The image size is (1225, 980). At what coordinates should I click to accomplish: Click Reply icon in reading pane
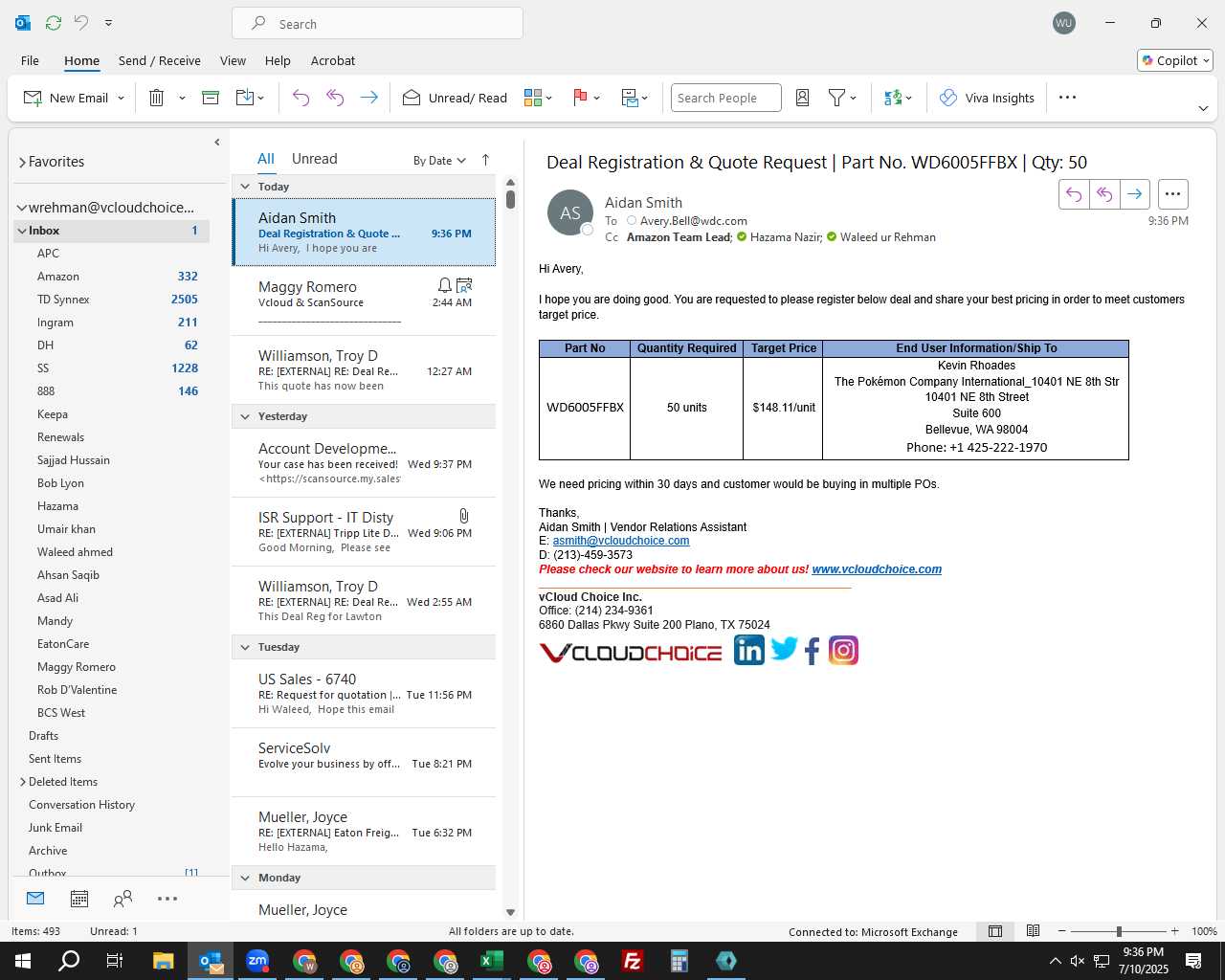point(1074,194)
